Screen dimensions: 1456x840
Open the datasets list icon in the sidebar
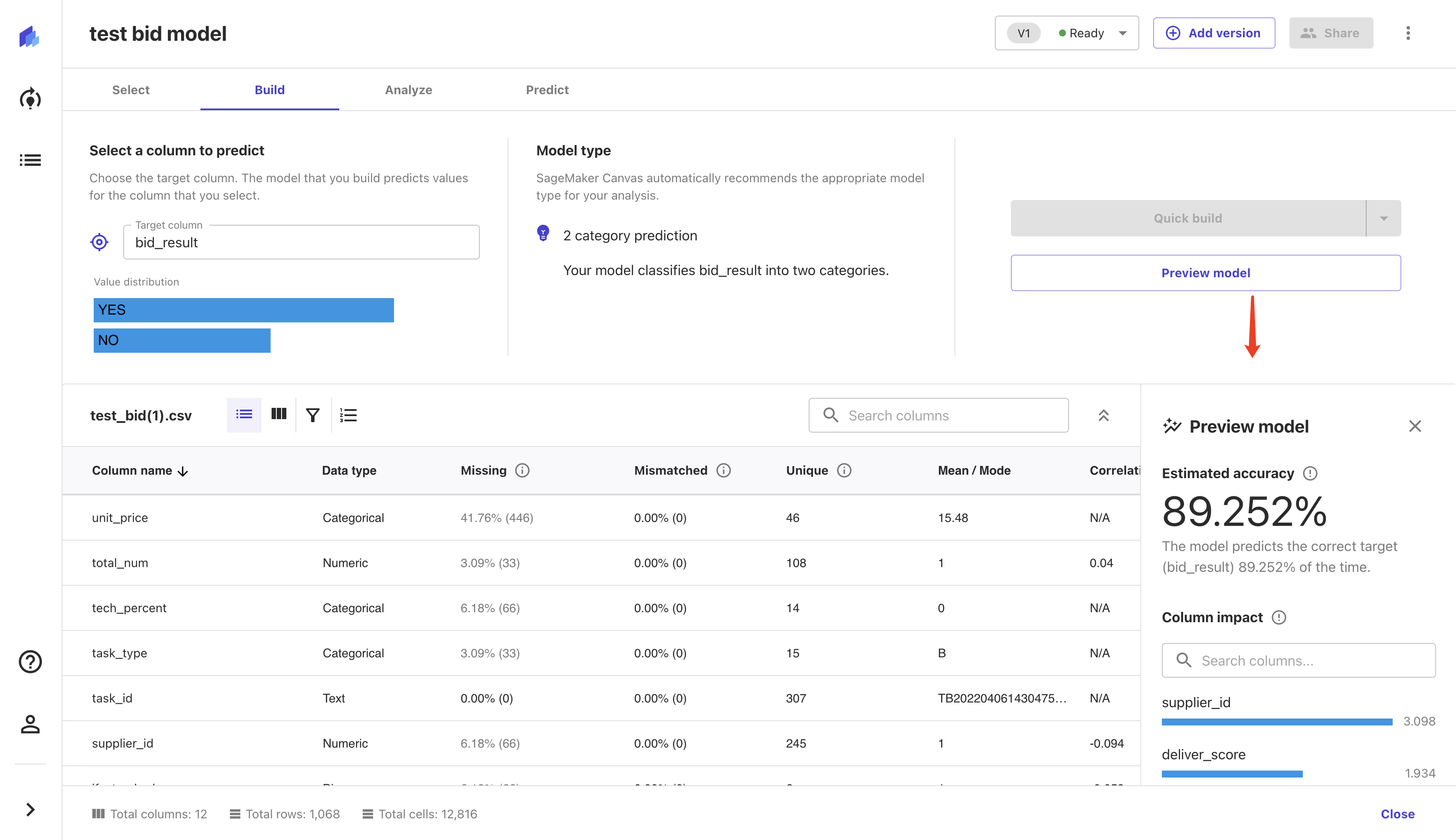(x=30, y=160)
